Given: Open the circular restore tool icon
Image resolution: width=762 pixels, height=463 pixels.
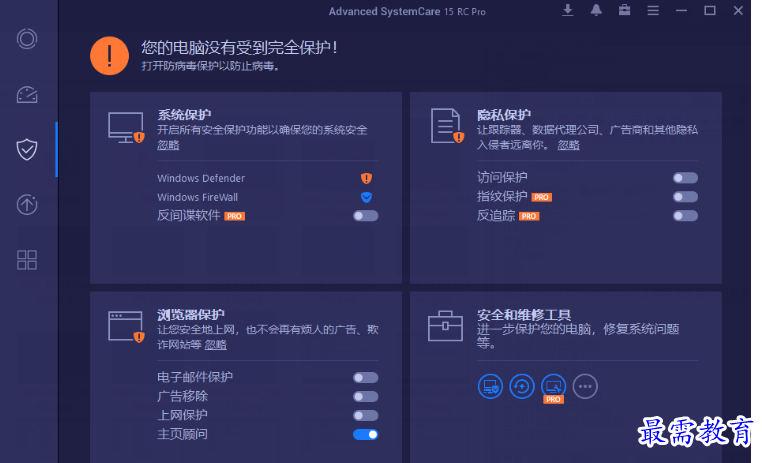Looking at the screenshot, I should tap(522, 387).
